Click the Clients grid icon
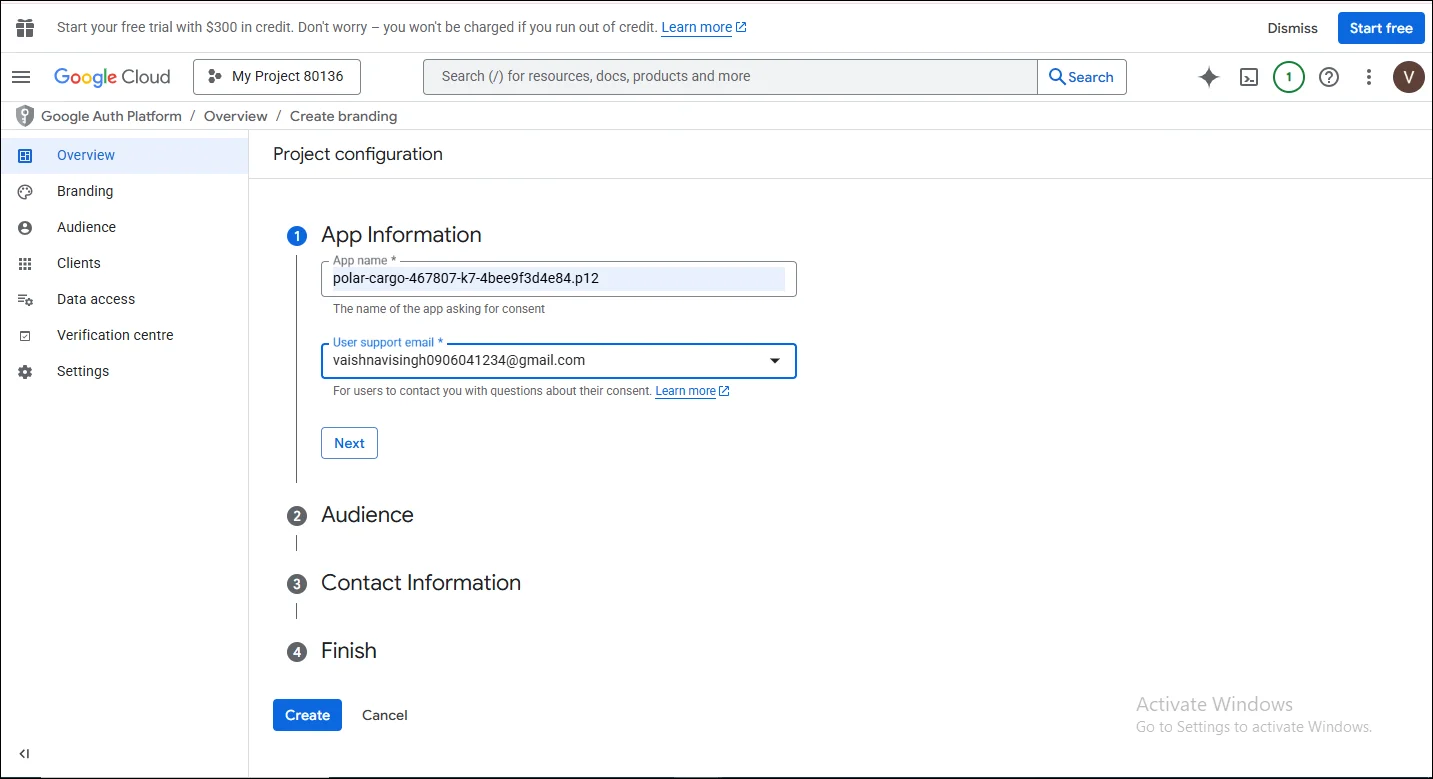The width and height of the screenshot is (1433, 779). click(25, 263)
